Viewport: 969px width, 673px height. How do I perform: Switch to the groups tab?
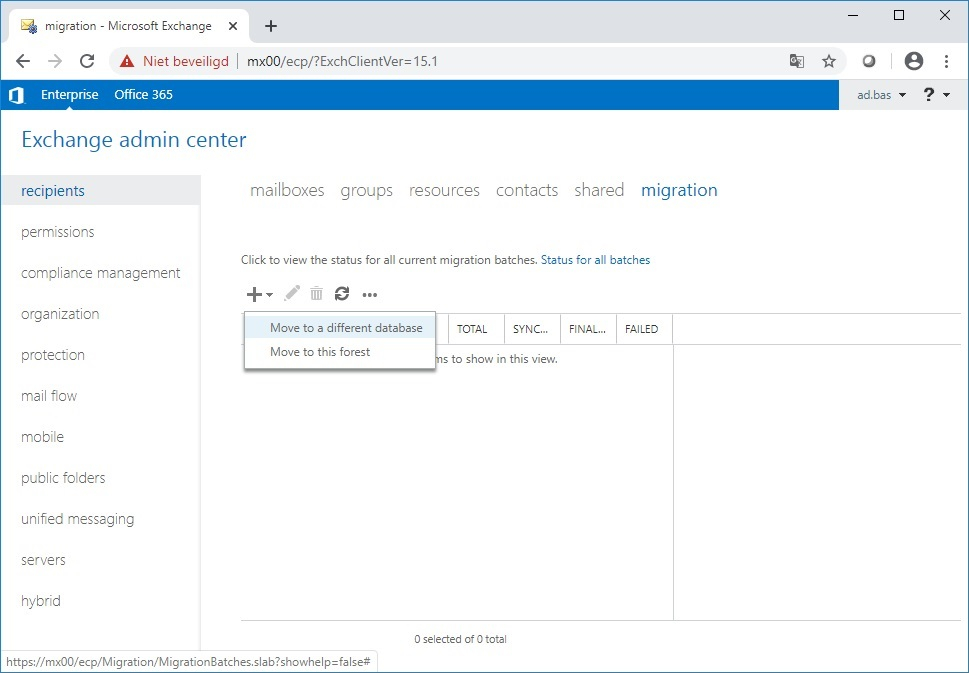(x=366, y=190)
